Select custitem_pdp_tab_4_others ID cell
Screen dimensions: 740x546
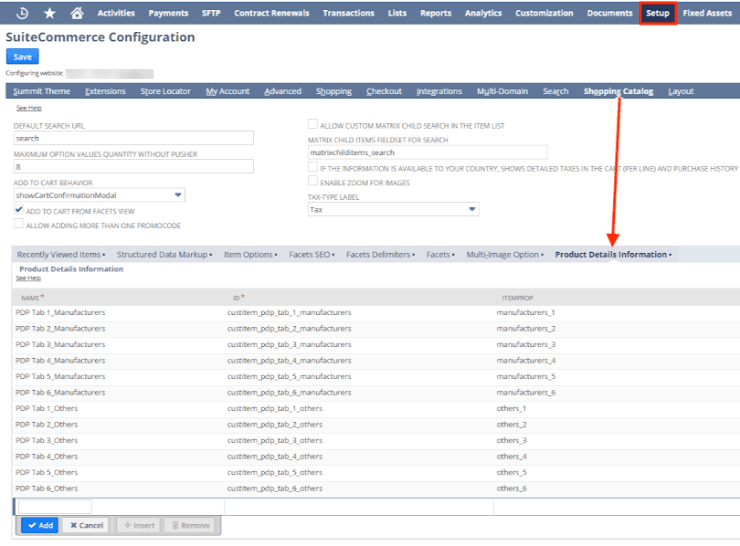[275, 456]
